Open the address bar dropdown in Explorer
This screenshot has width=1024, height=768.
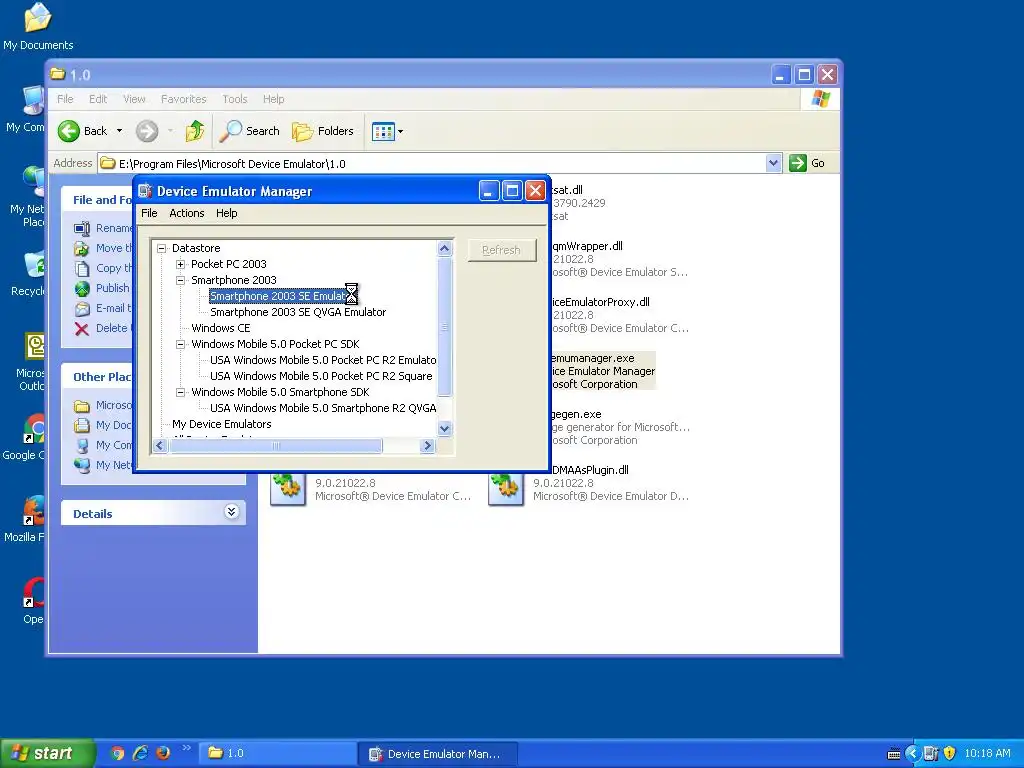[773, 163]
